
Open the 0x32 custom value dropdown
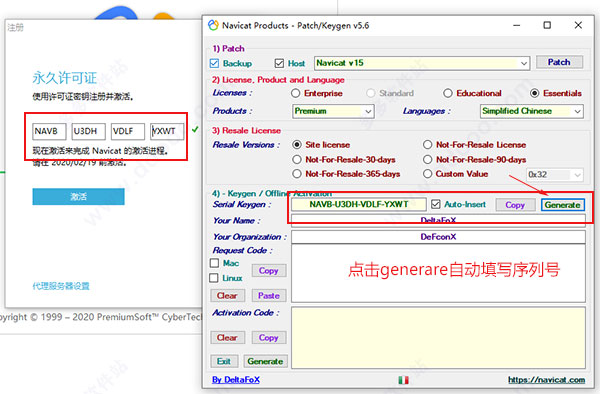click(x=555, y=175)
